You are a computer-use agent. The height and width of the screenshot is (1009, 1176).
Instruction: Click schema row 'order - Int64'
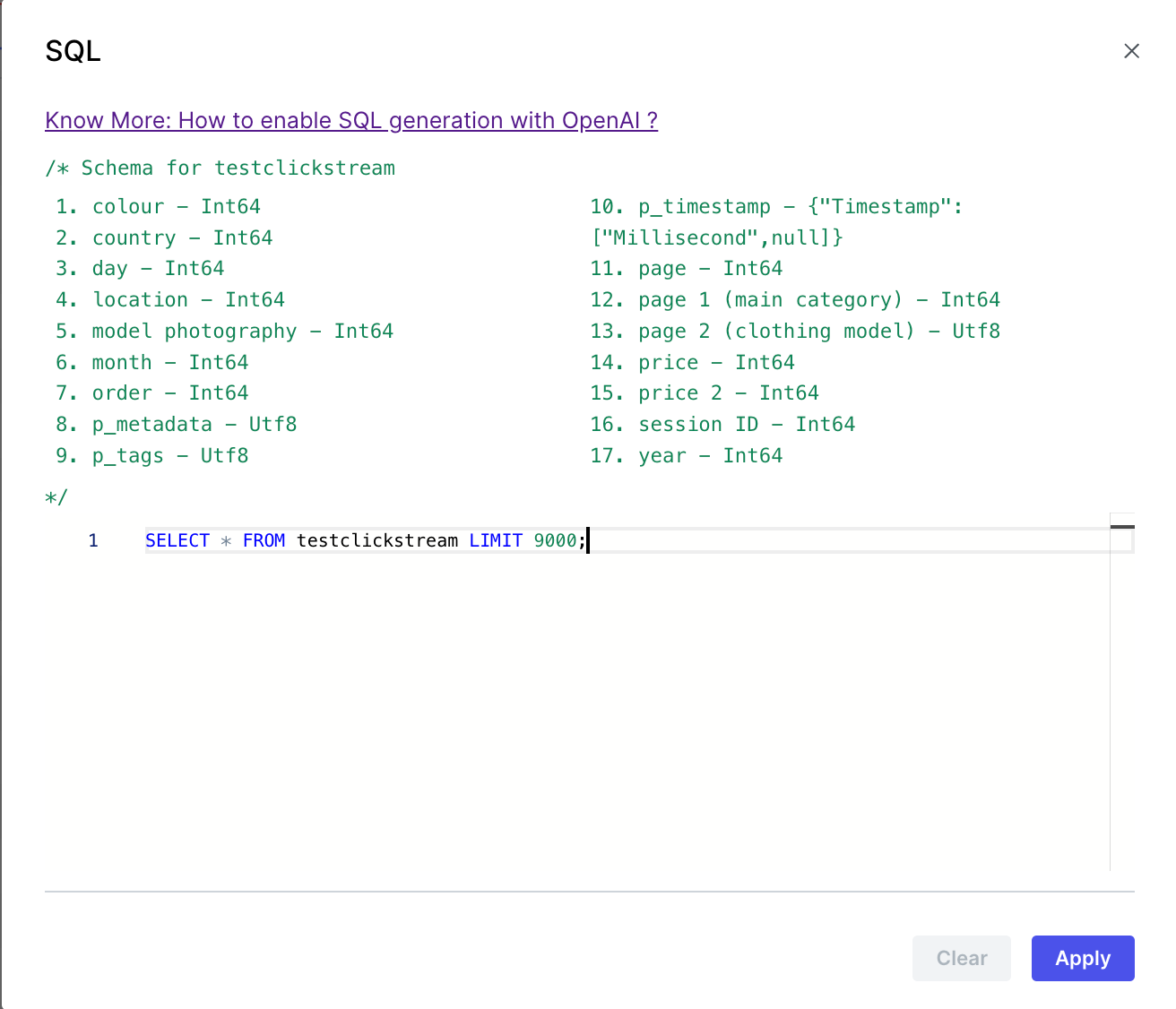point(152,392)
